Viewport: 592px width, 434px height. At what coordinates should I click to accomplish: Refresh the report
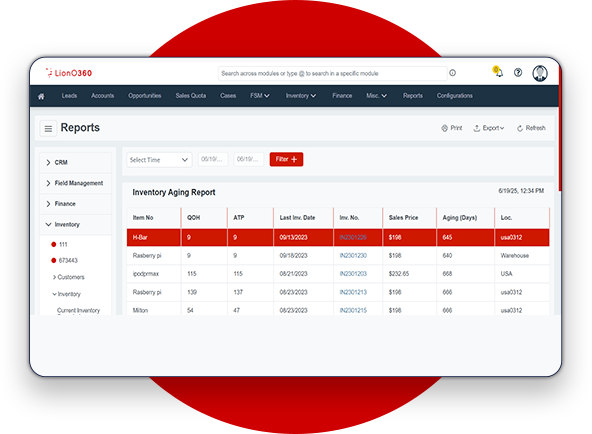[531, 128]
